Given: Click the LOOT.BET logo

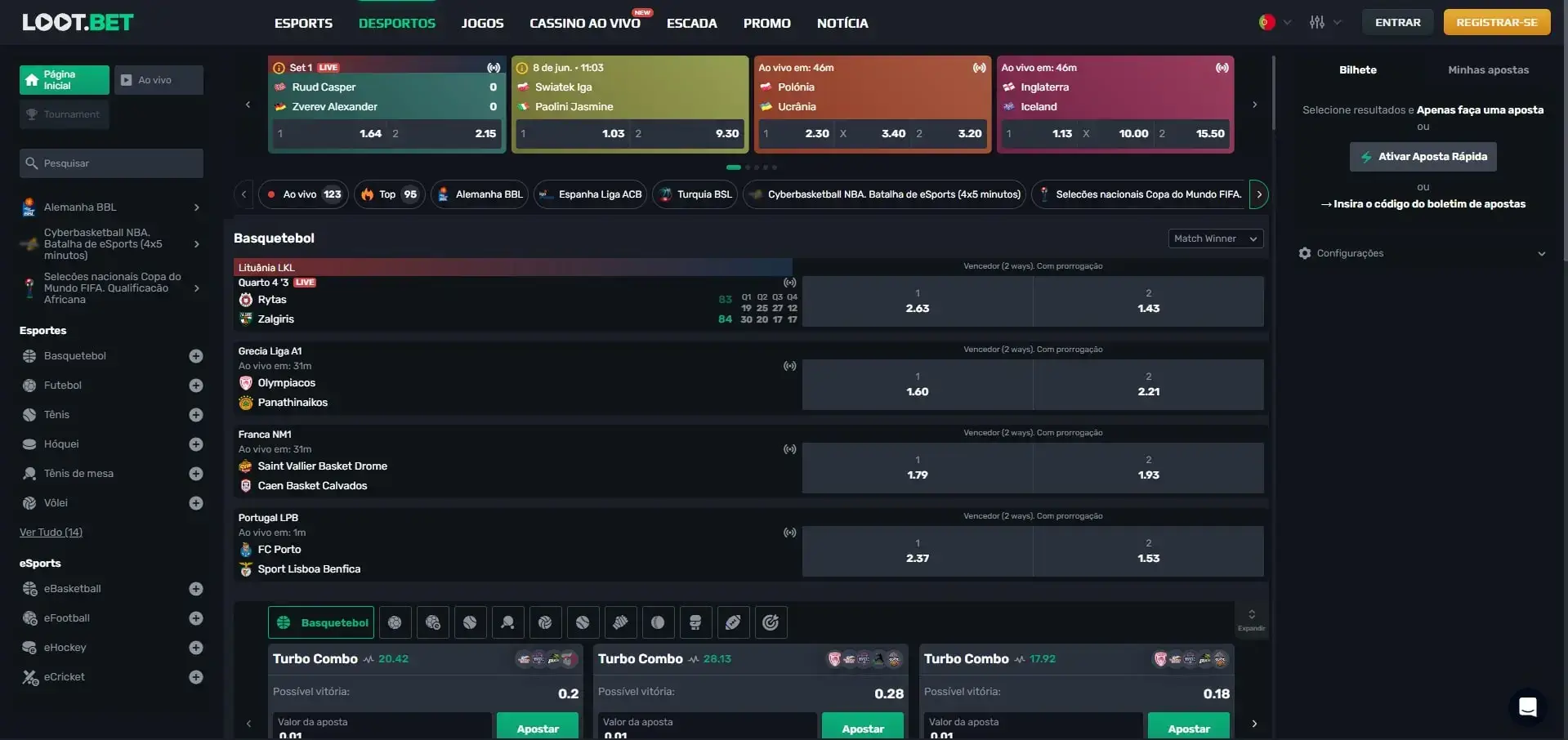Looking at the screenshot, I should (78, 22).
